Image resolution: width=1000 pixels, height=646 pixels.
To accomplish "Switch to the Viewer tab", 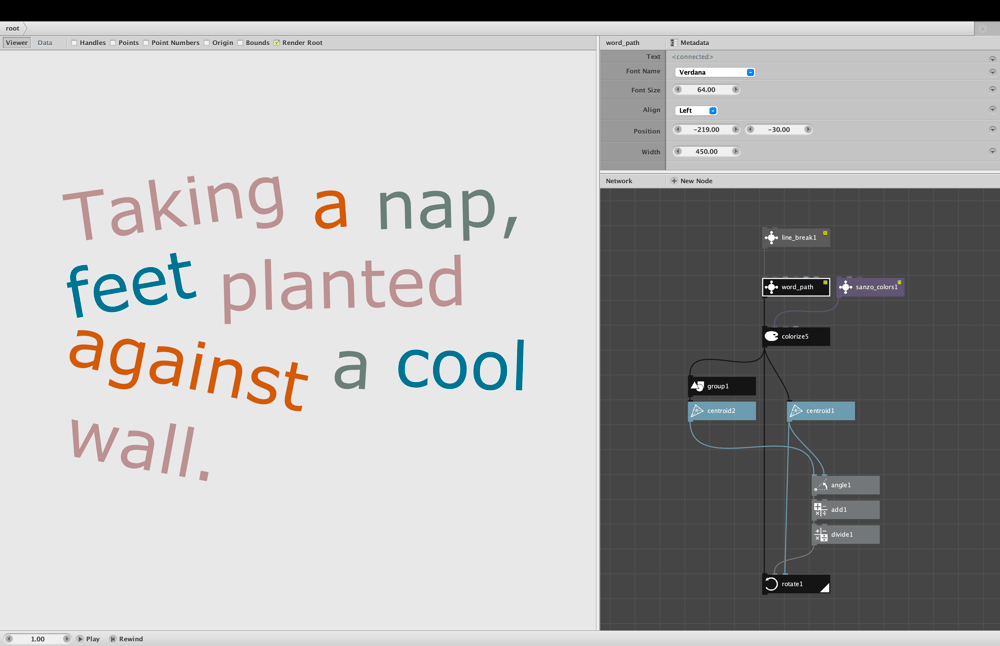I will [x=17, y=43].
